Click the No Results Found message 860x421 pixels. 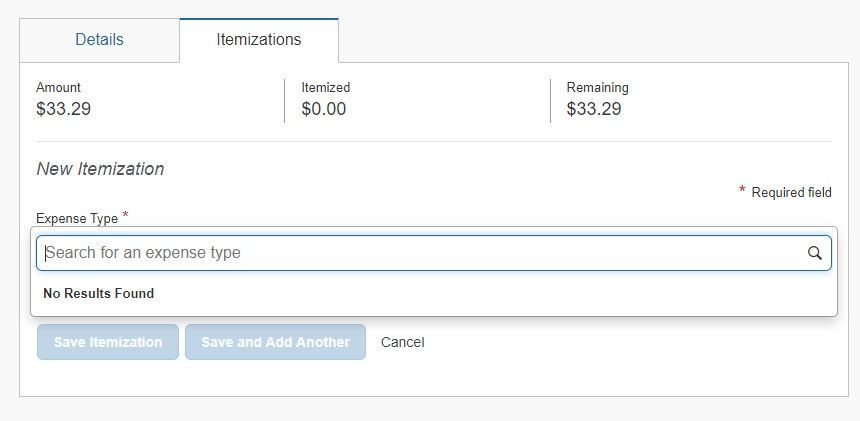tap(99, 293)
